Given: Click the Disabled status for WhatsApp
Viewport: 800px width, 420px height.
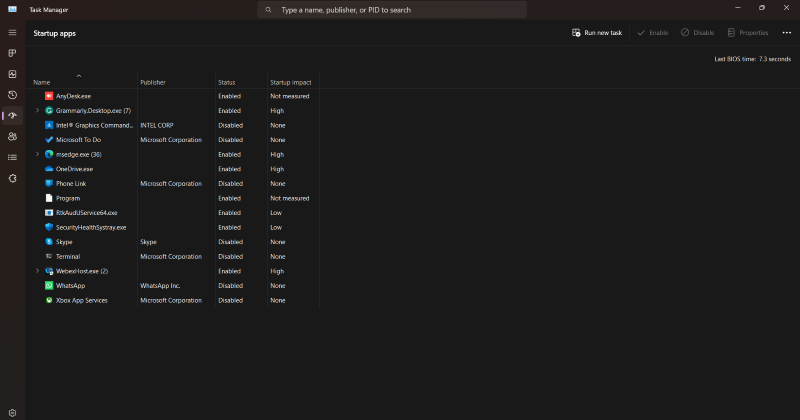Looking at the screenshot, I should tap(231, 286).
